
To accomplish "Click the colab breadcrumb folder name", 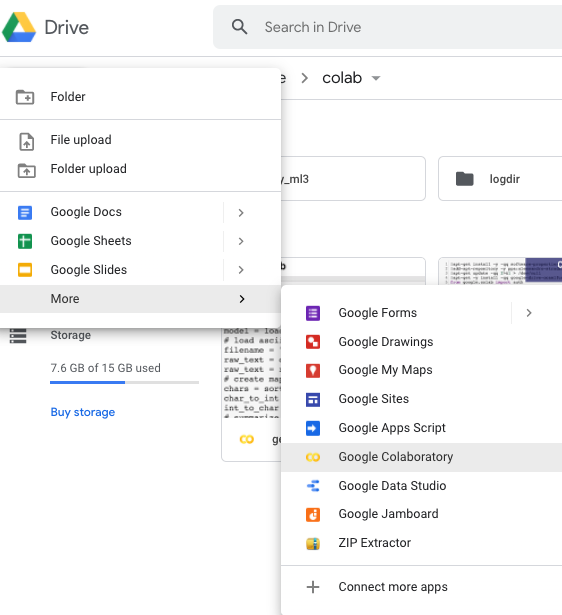I will click(342, 78).
